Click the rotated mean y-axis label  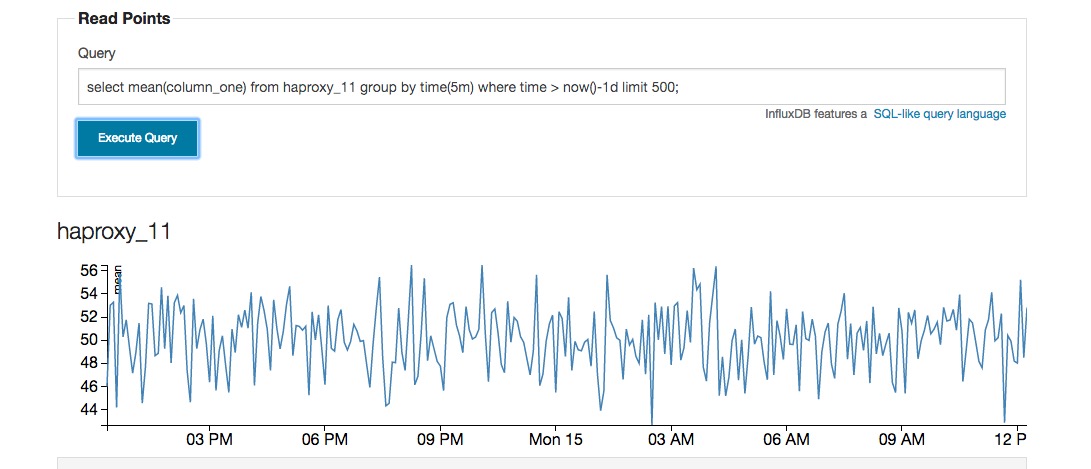coord(118,278)
